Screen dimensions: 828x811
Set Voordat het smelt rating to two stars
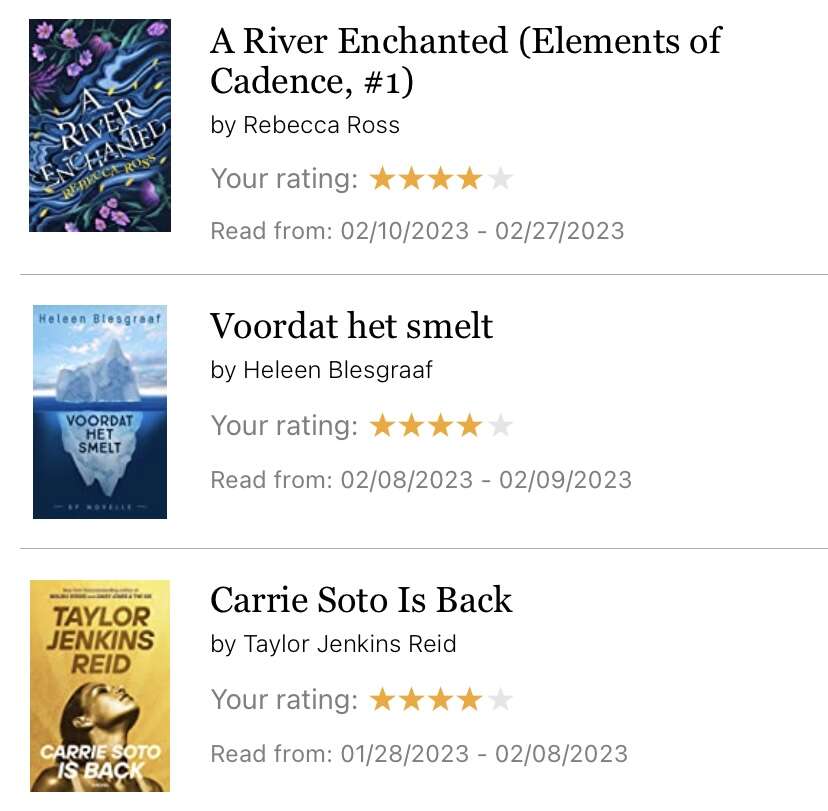[x=411, y=426]
